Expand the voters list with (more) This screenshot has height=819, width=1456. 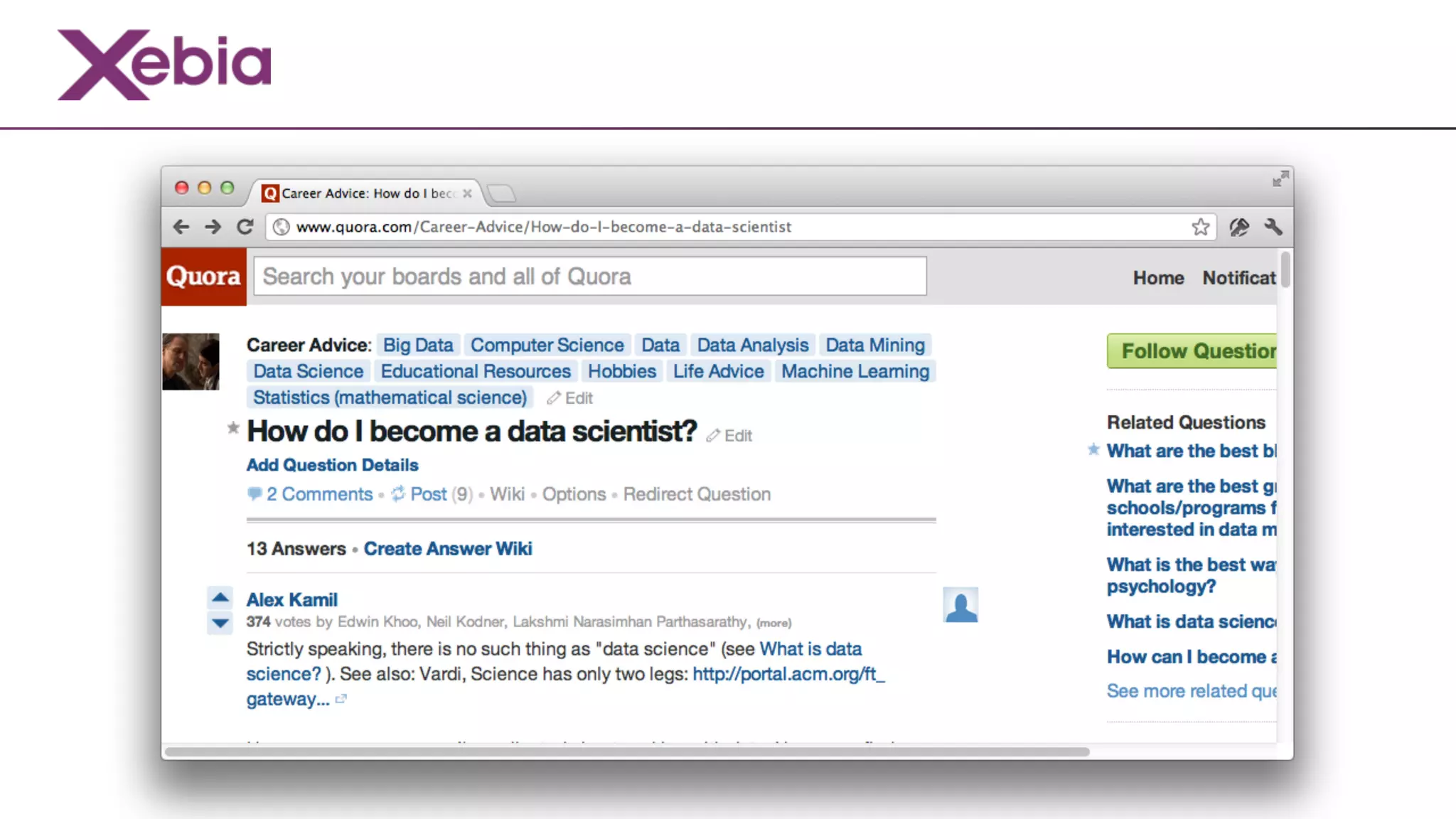(x=773, y=623)
